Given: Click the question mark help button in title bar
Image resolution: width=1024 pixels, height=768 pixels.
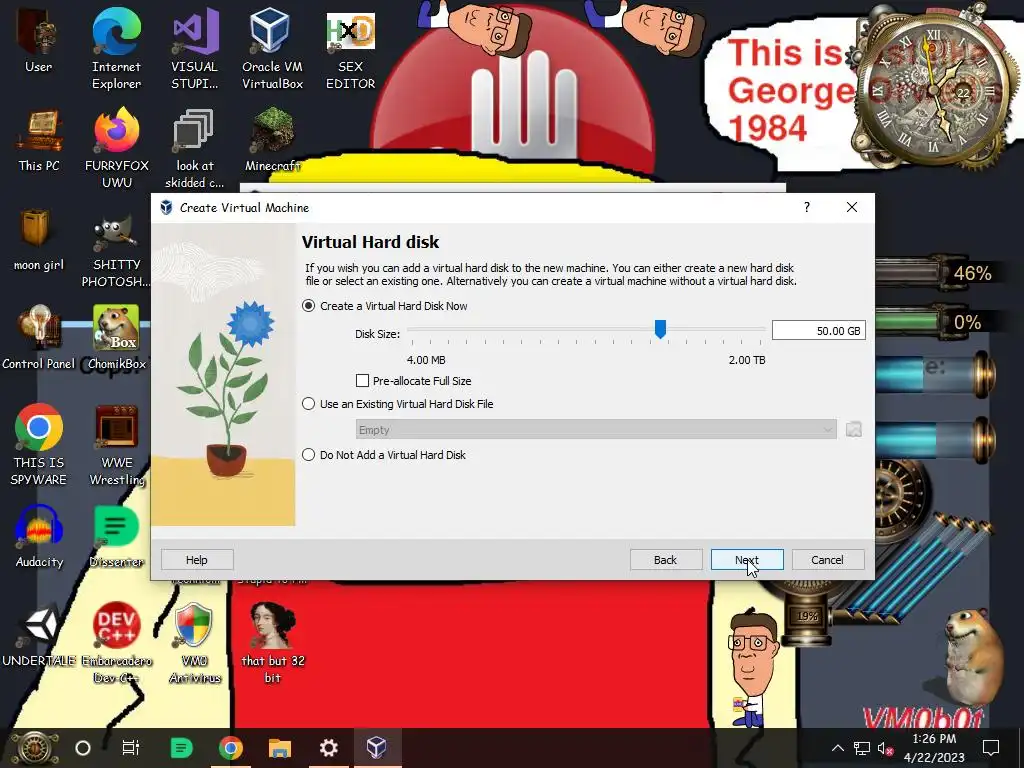Looking at the screenshot, I should pyautogui.click(x=807, y=207).
